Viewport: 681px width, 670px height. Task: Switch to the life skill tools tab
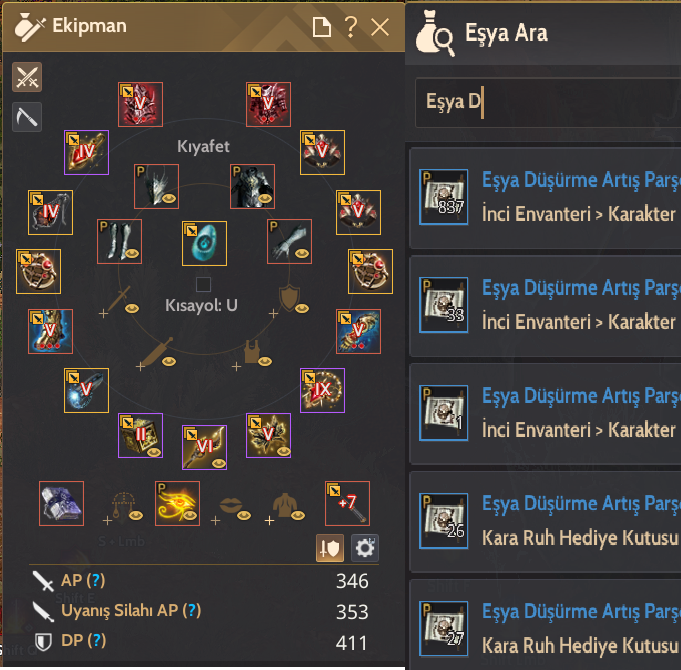[27, 117]
